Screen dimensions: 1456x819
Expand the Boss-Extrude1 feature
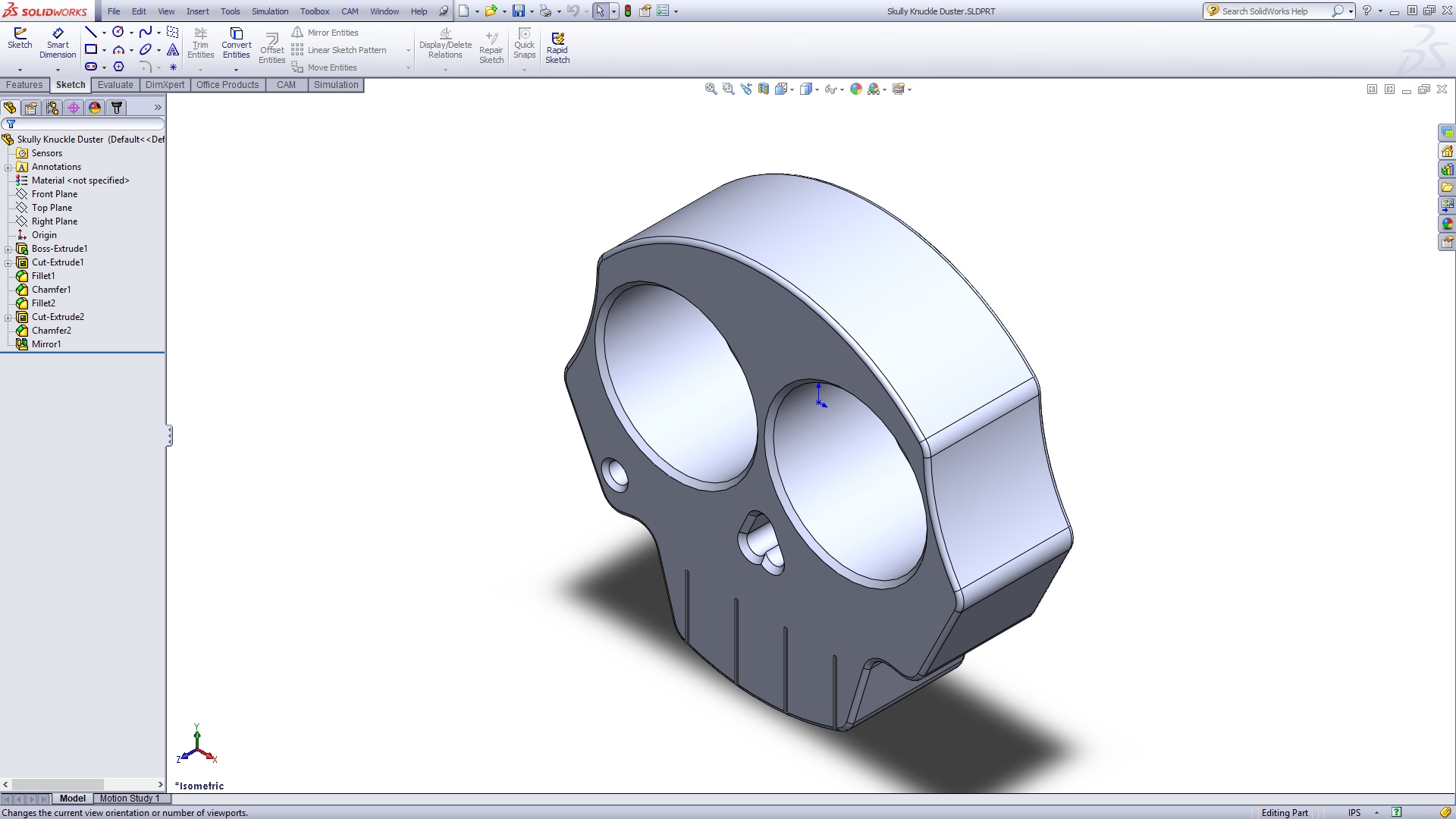(8, 249)
